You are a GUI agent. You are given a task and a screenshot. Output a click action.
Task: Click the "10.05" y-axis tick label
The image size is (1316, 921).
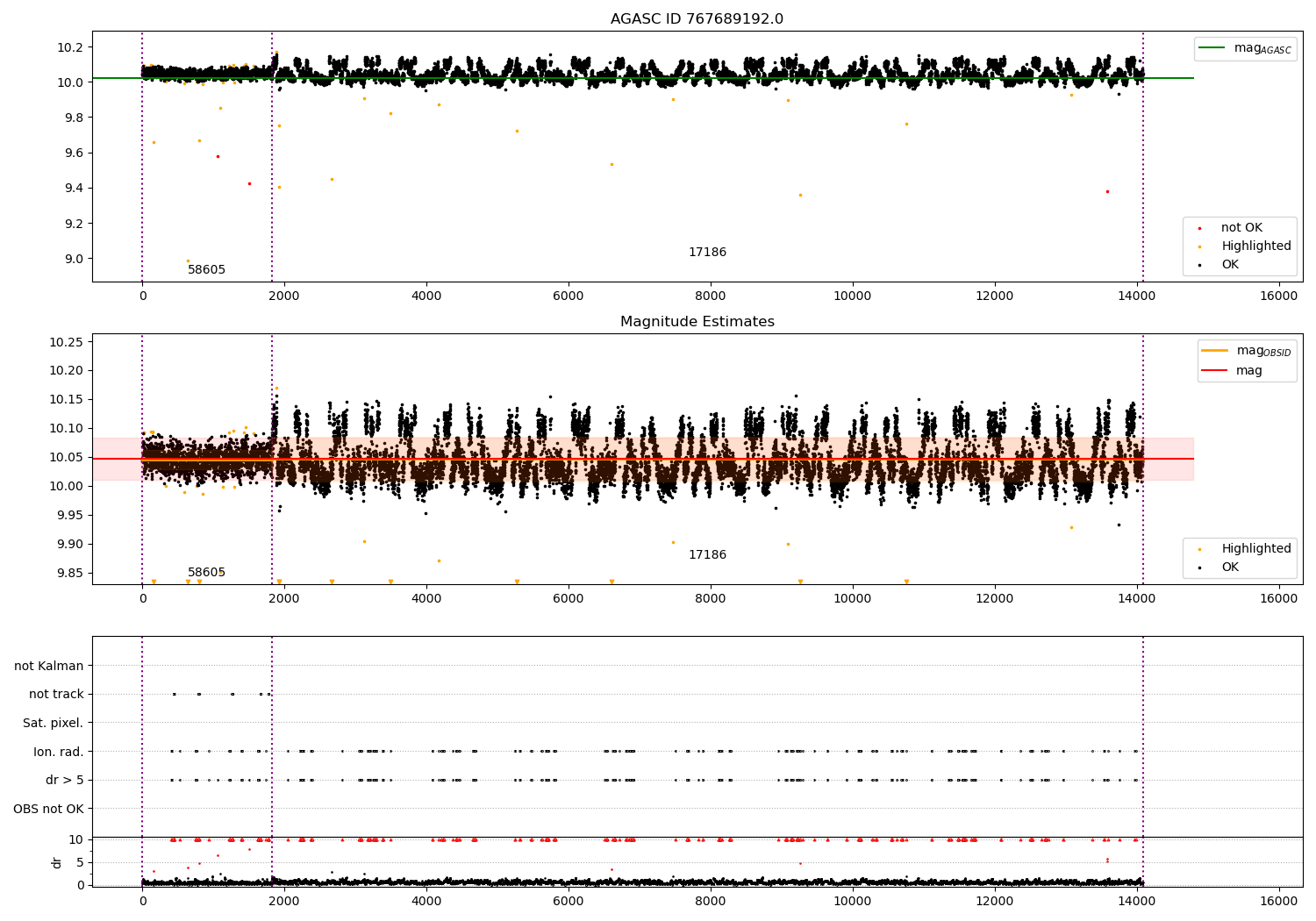tap(67, 458)
